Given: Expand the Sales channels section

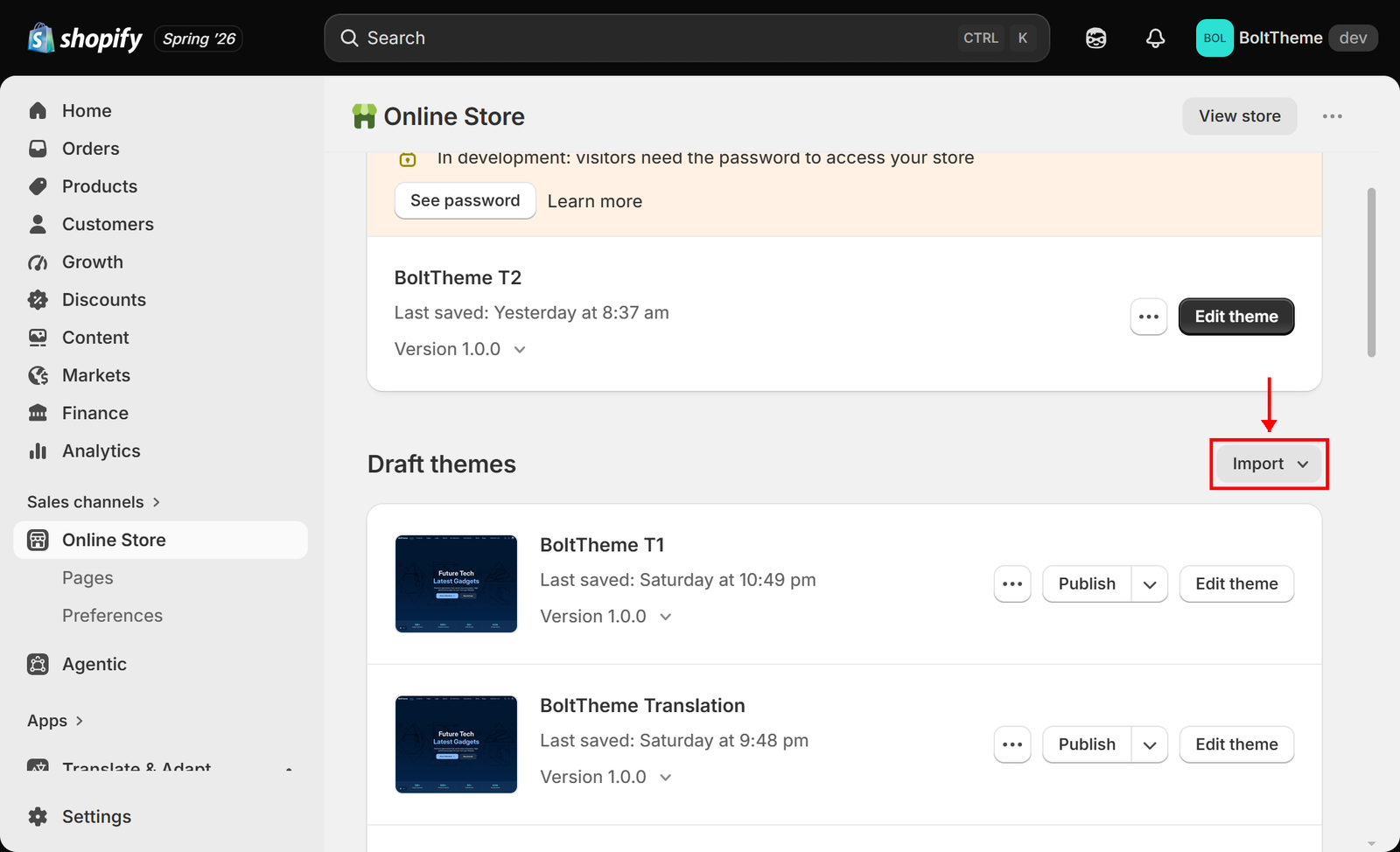Looking at the screenshot, I should tap(94, 502).
